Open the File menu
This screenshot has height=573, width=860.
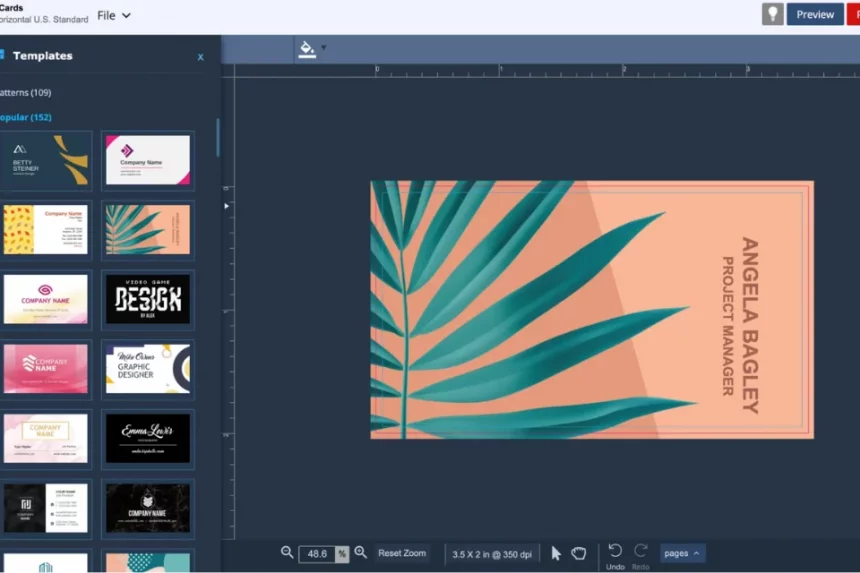coord(114,15)
